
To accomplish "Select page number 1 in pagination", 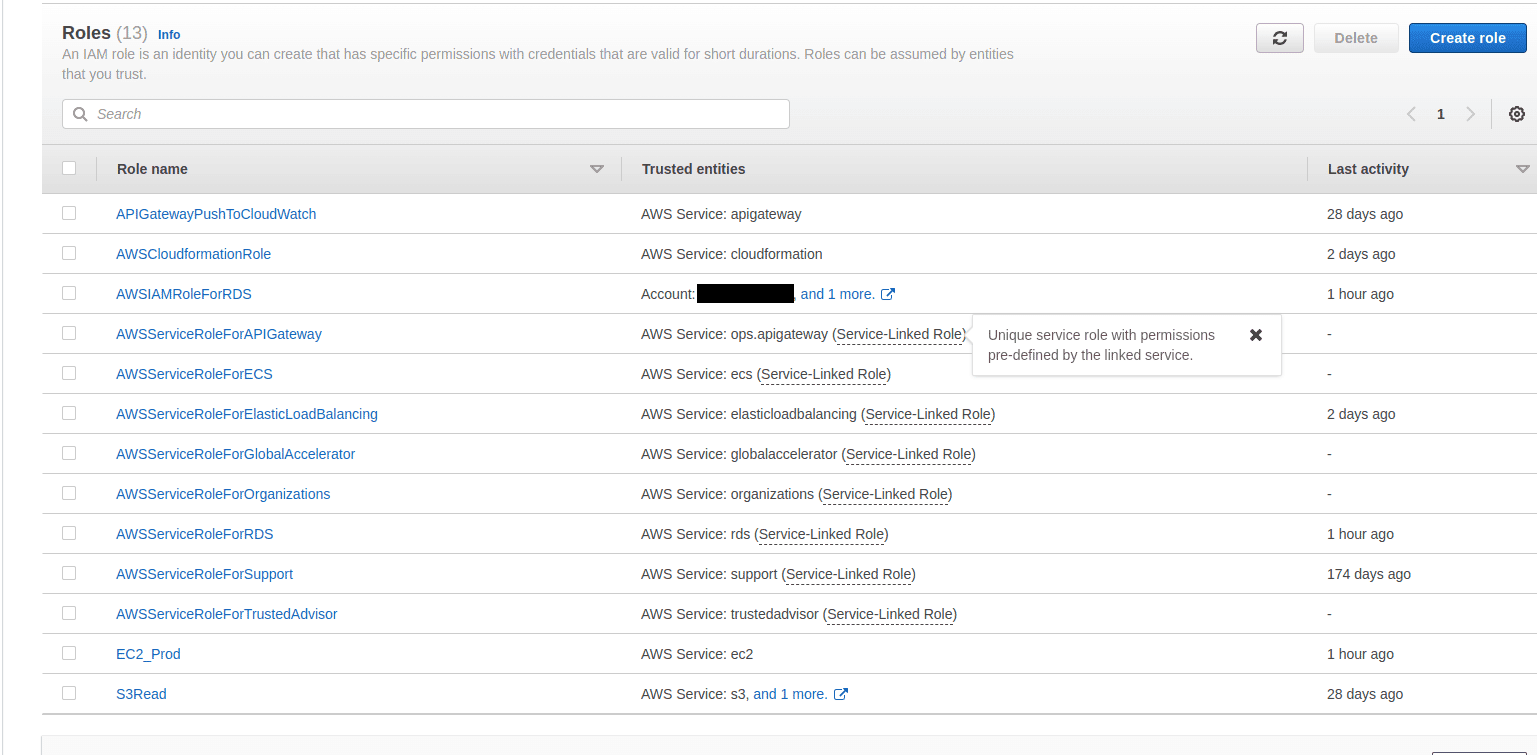I will point(1441,114).
